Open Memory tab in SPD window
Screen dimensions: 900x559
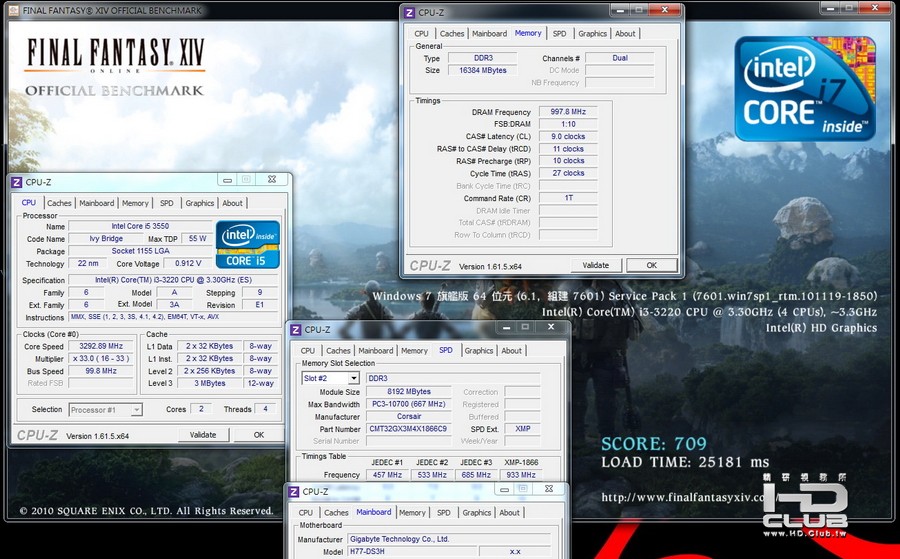click(414, 351)
